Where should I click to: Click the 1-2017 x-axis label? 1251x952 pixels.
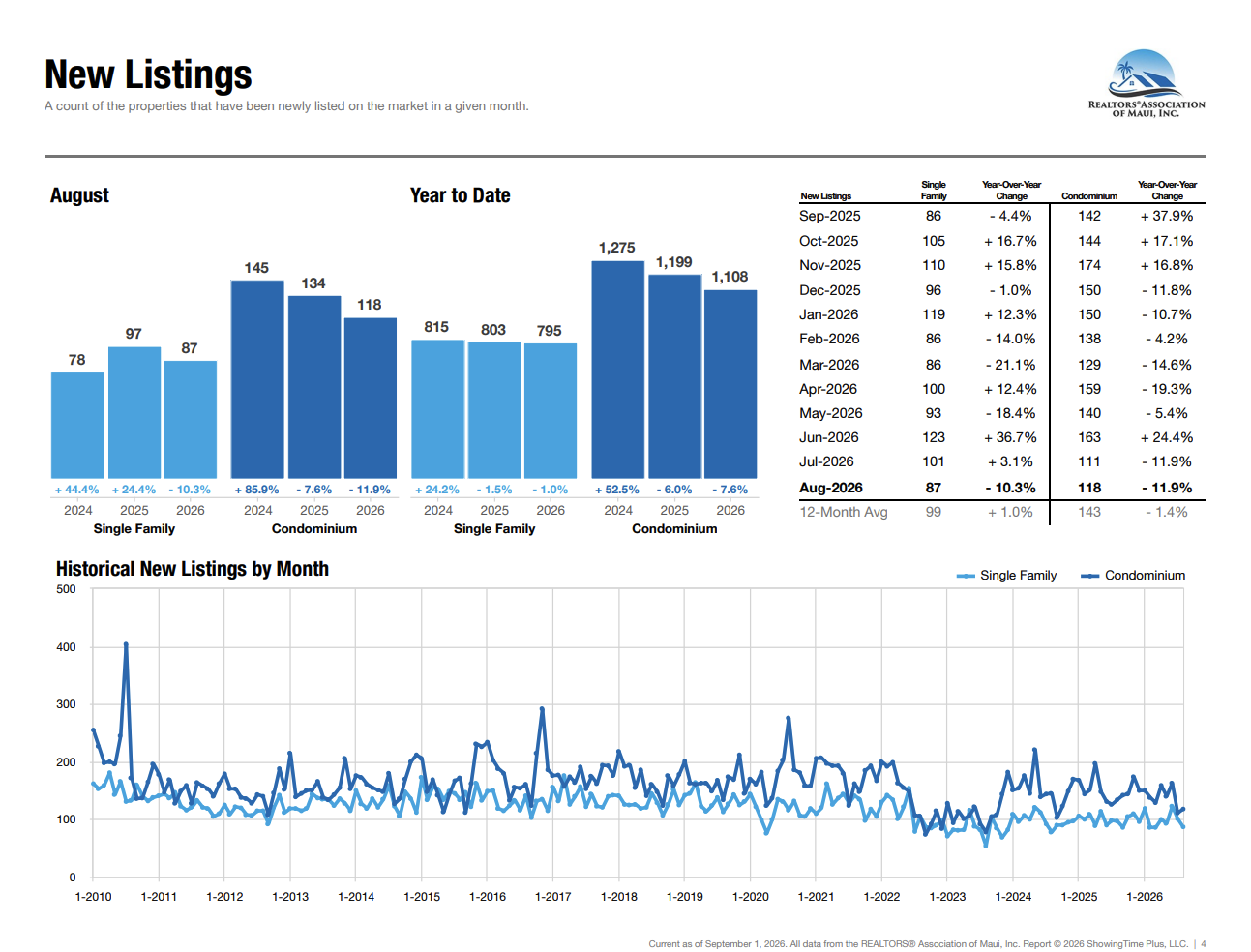click(553, 897)
